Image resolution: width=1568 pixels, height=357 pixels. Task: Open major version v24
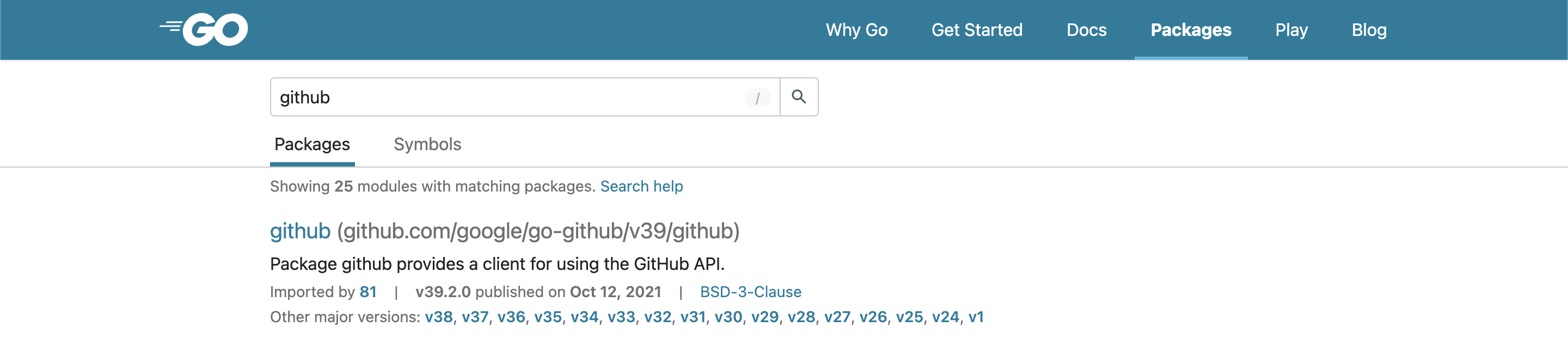[x=945, y=317]
